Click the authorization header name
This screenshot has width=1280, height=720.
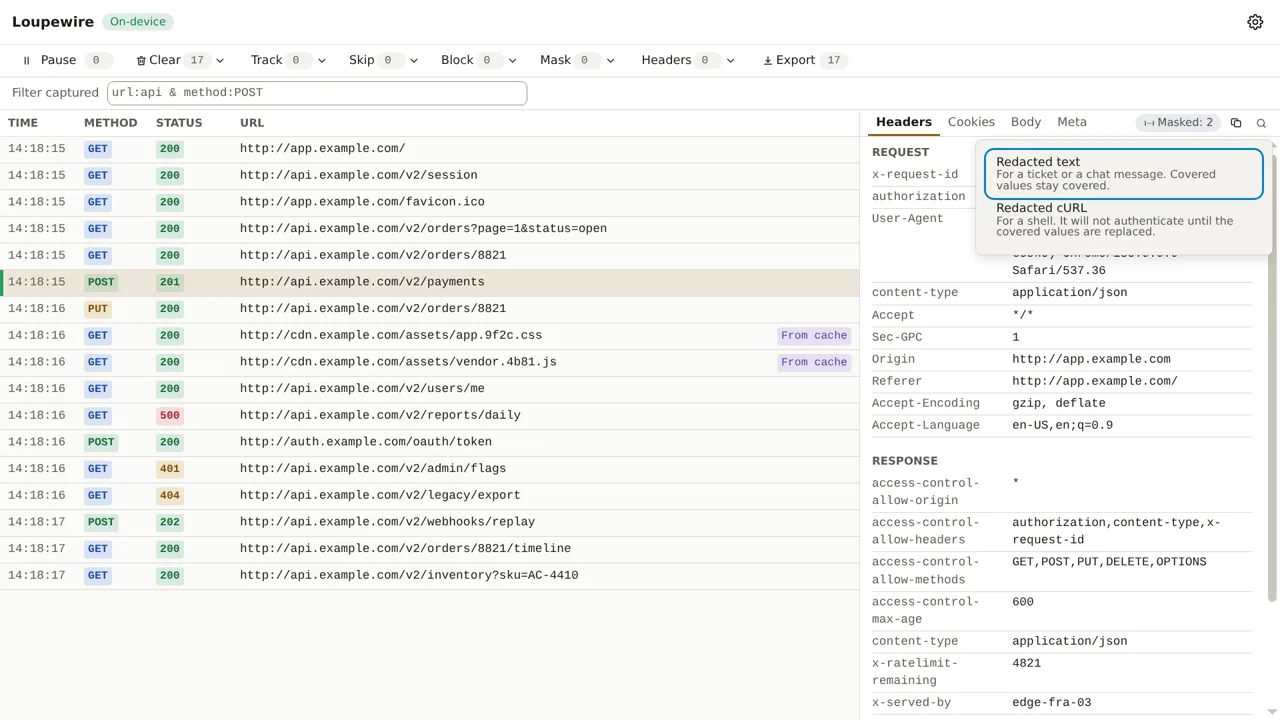point(919,196)
